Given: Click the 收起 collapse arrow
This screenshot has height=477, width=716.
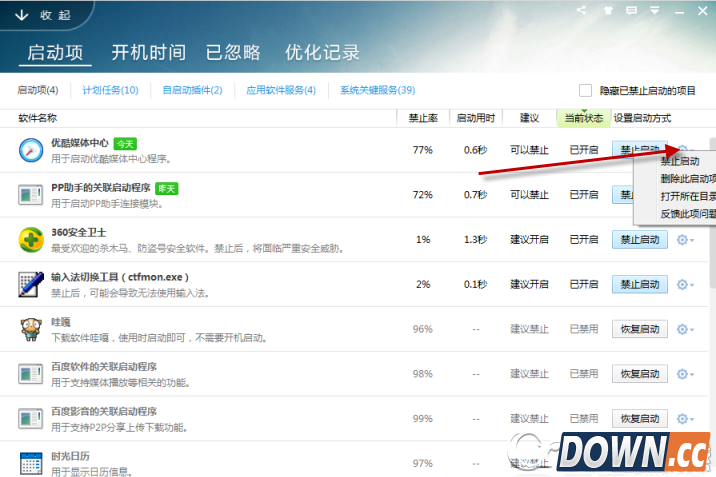Looking at the screenshot, I should pyautogui.click(x=22, y=15).
